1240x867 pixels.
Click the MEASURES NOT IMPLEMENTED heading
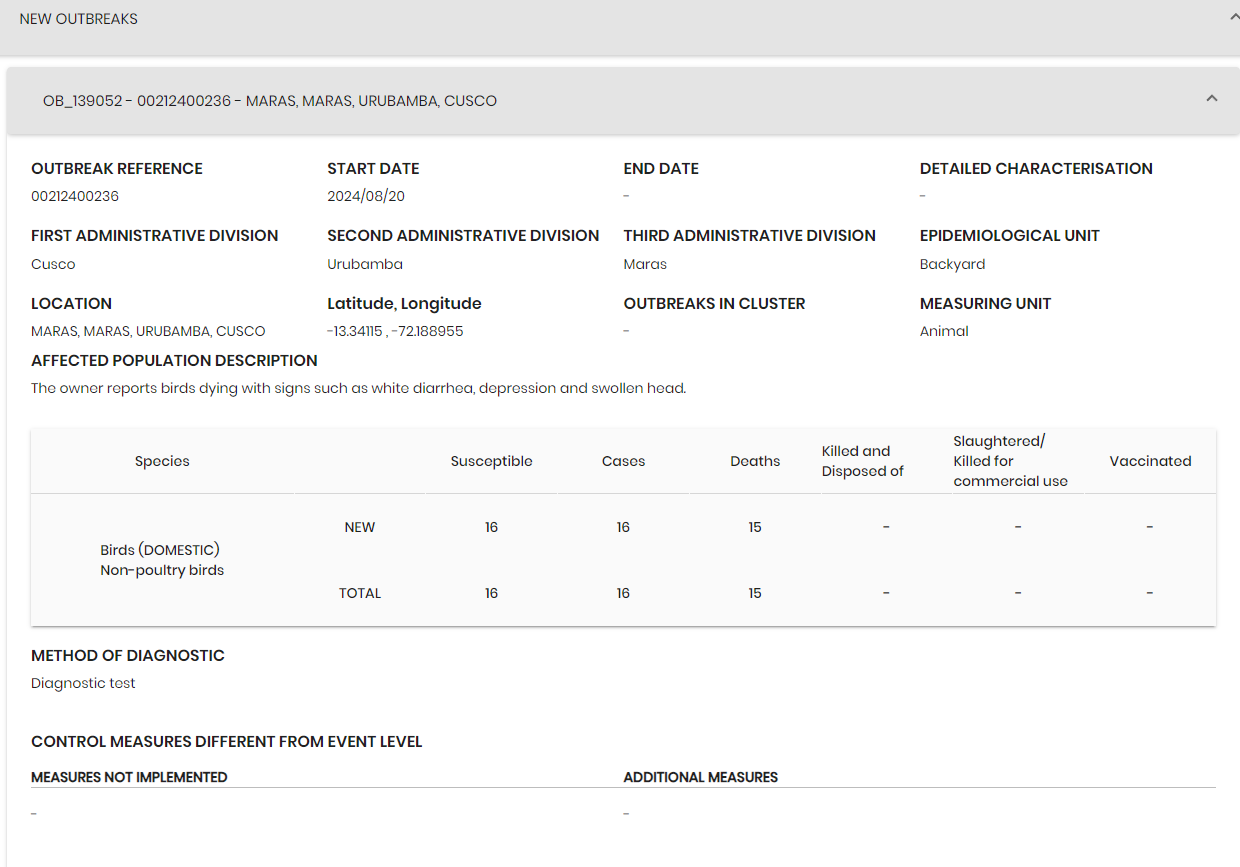click(129, 777)
